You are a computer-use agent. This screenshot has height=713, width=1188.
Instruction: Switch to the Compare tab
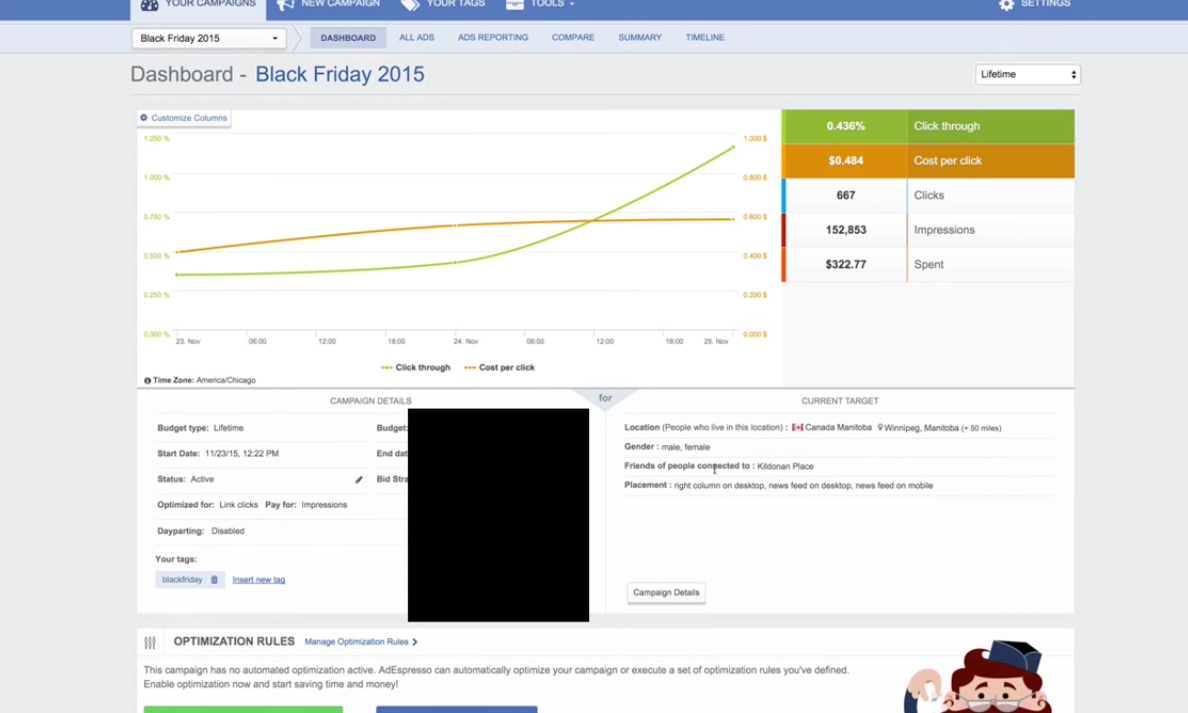click(573, 38)
